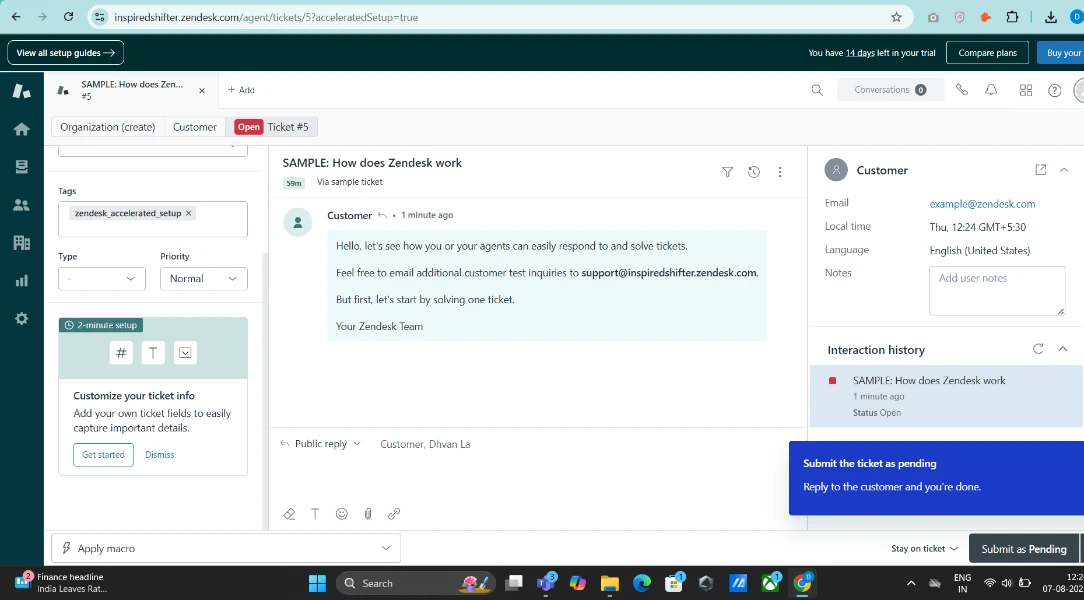Insert emoji with smiley icon
This screenshot has width=1084, height=600.
pyautogui.click(x=342, y=514)
